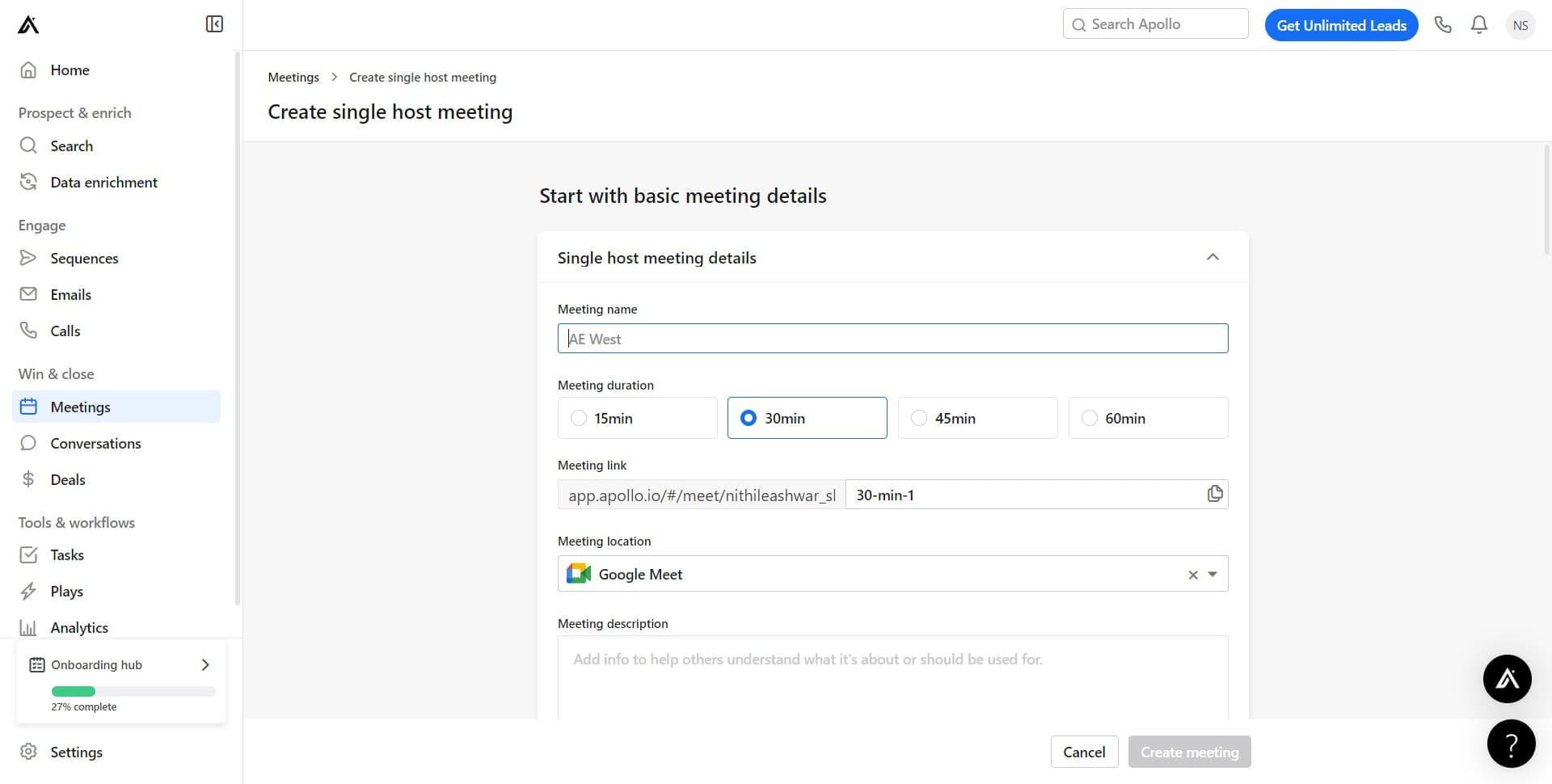Open the Conversations panel
This screenshot has height=784, width=1552.
(95, 443)
